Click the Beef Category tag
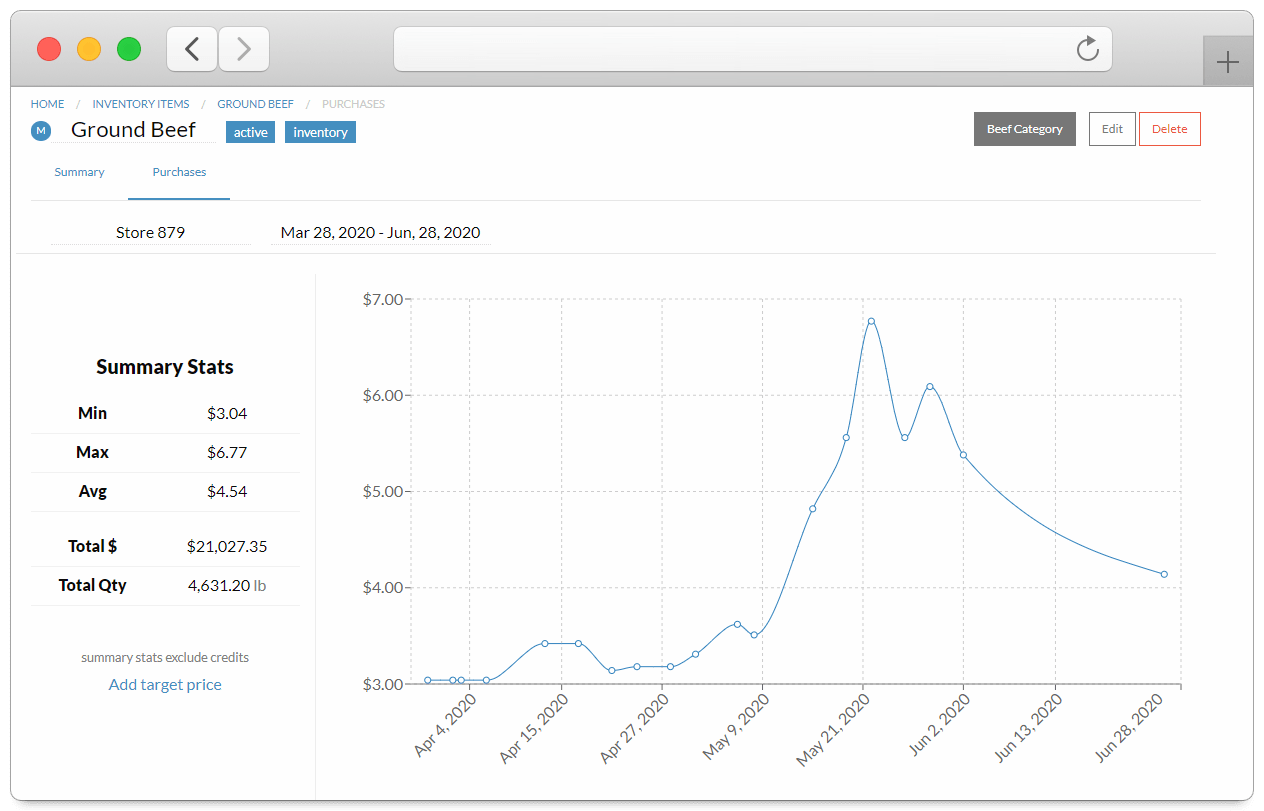 click(1024, 128)
